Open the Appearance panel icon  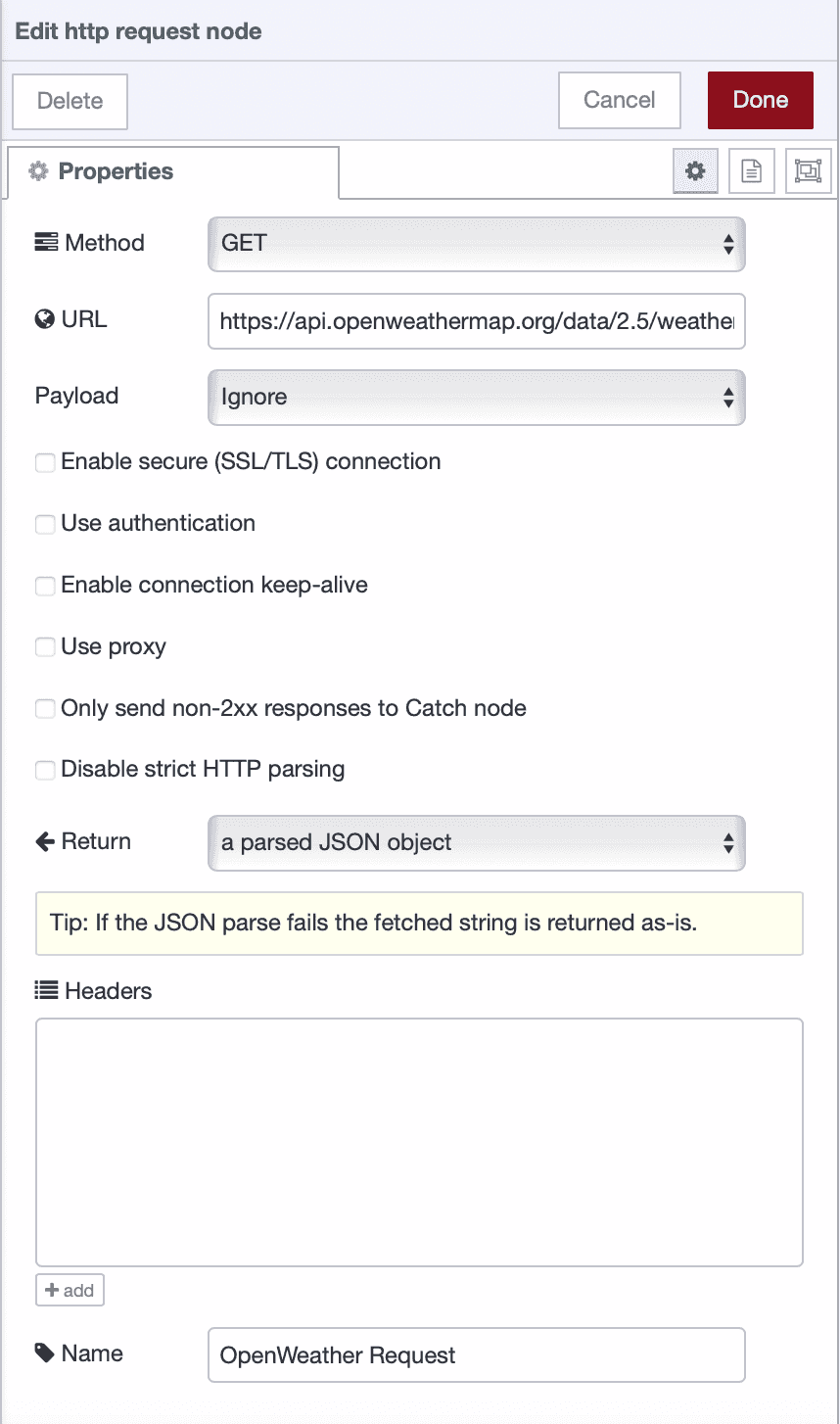coord(808,170)
